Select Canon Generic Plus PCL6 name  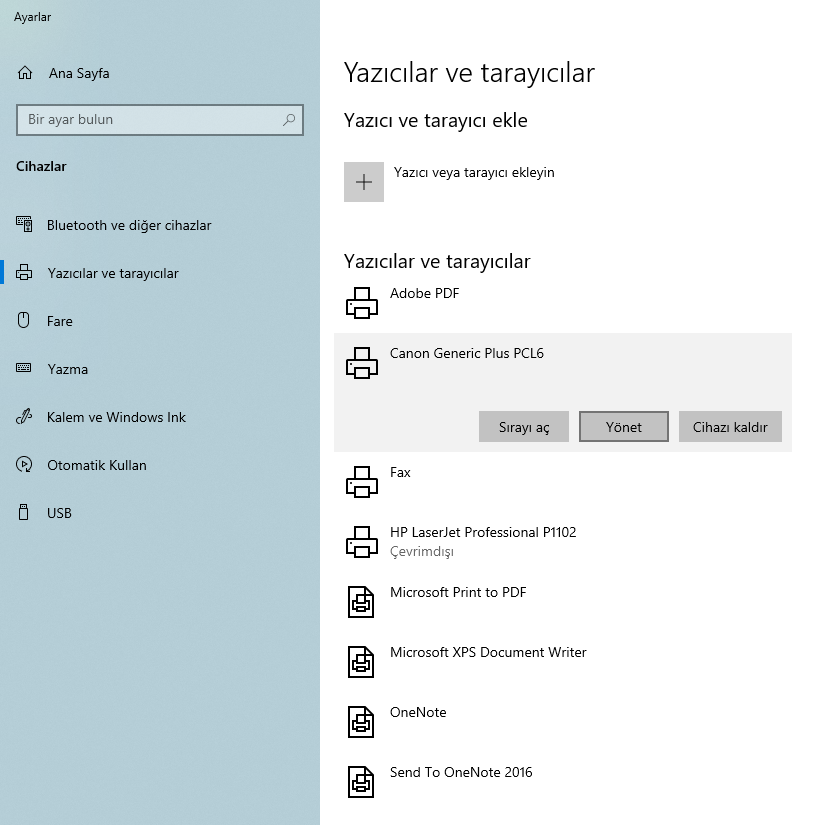click(467, 353)
